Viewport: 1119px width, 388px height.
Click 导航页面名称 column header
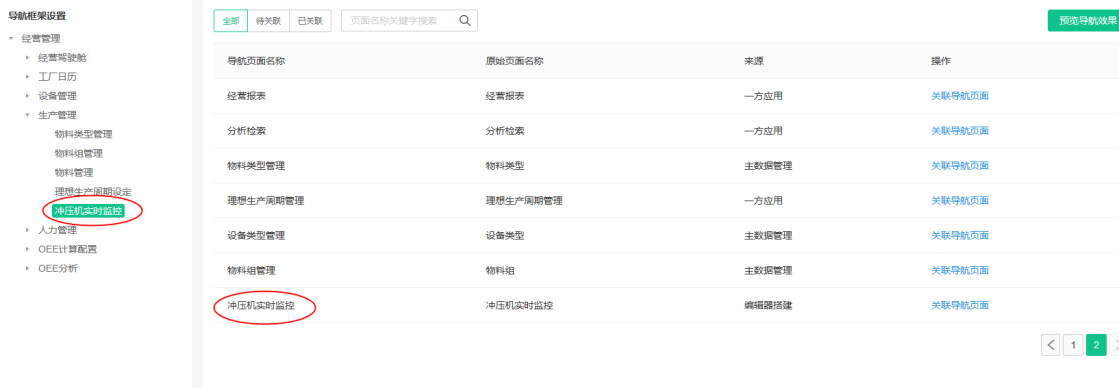click(x=256, y=61)
